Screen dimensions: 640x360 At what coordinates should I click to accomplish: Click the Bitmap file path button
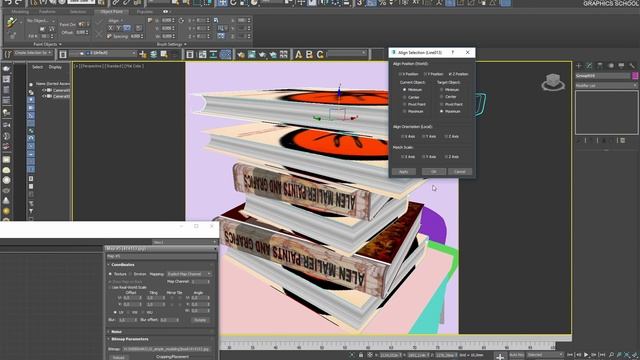[167, 349]
